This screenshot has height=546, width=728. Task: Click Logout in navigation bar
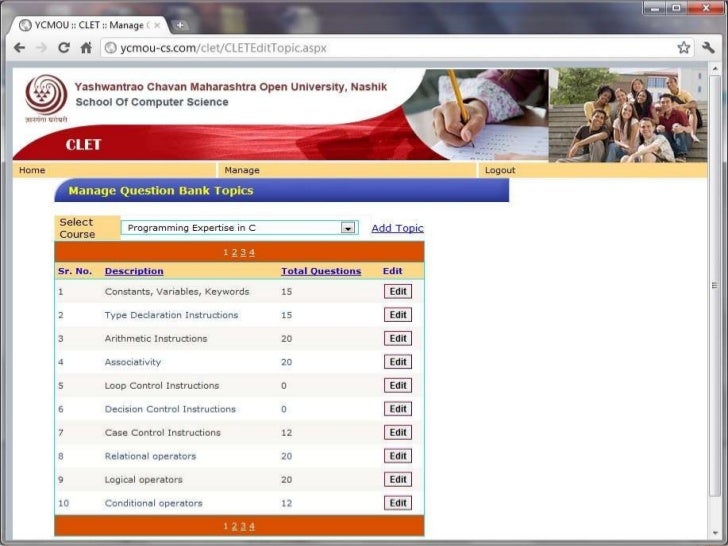point(500,170)
